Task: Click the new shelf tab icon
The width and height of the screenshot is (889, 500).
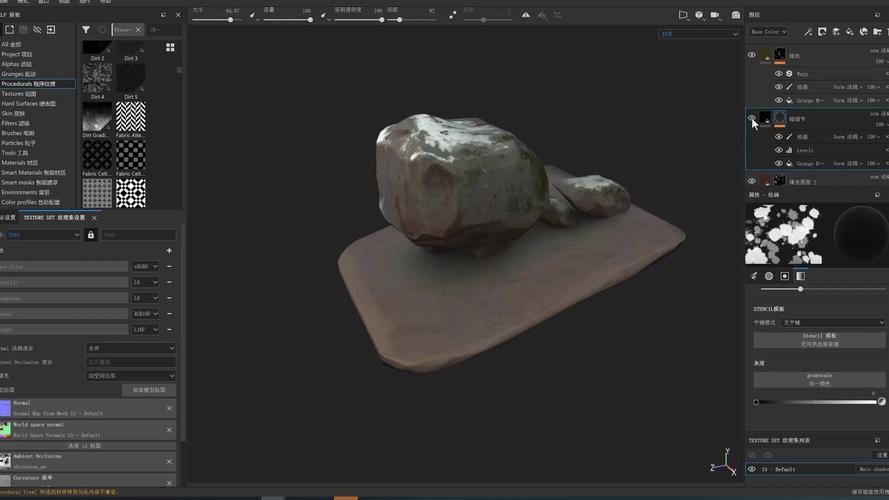Action: [x=10, y=29]
